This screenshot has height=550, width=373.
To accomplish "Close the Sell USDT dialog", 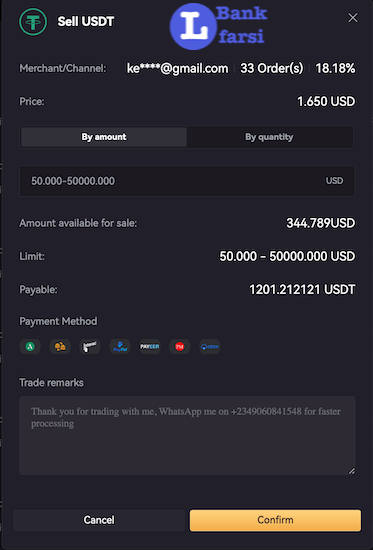I will pyautogui.click(x=353, y=18).
